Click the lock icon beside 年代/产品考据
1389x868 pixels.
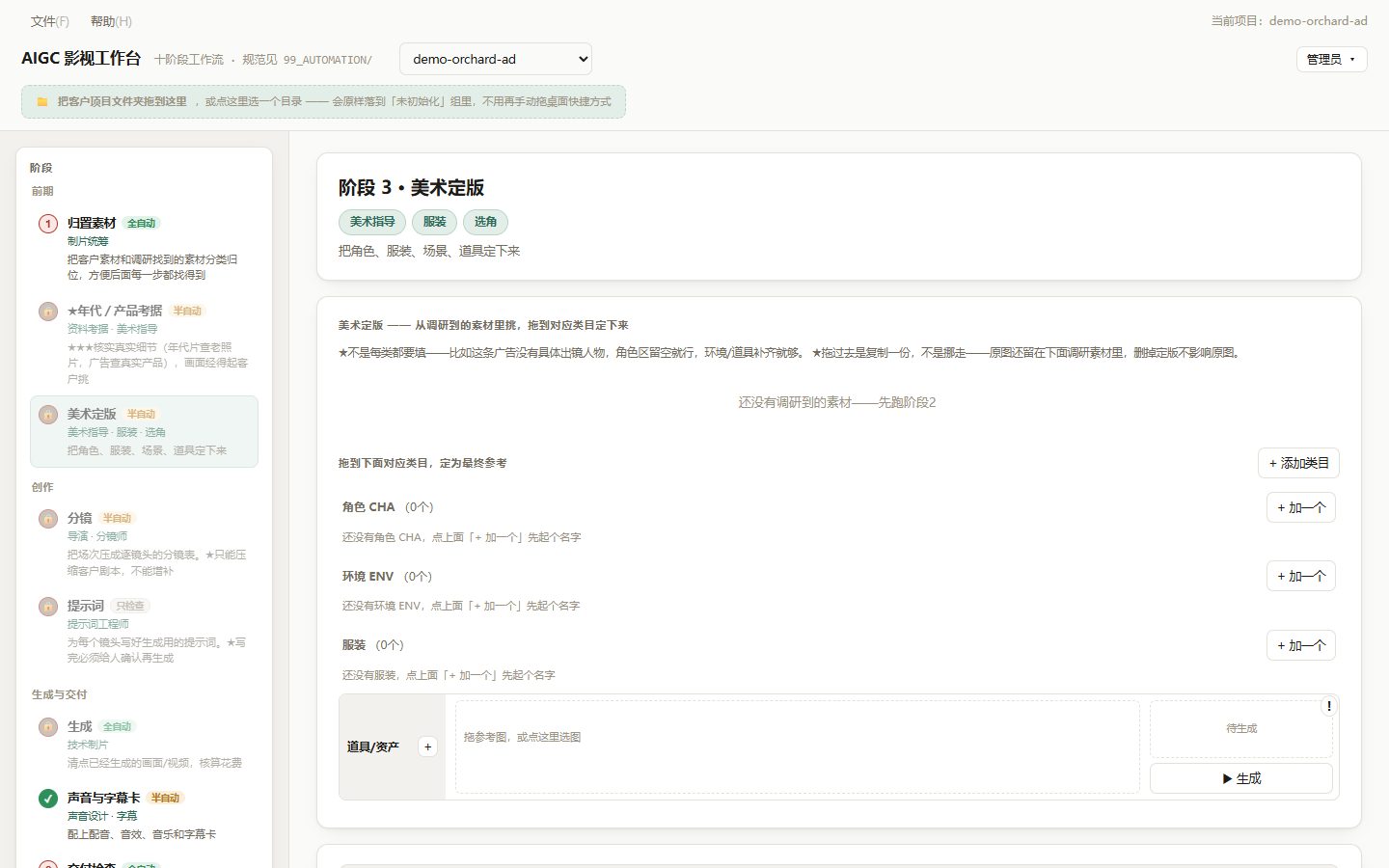(x=48, y=312)
